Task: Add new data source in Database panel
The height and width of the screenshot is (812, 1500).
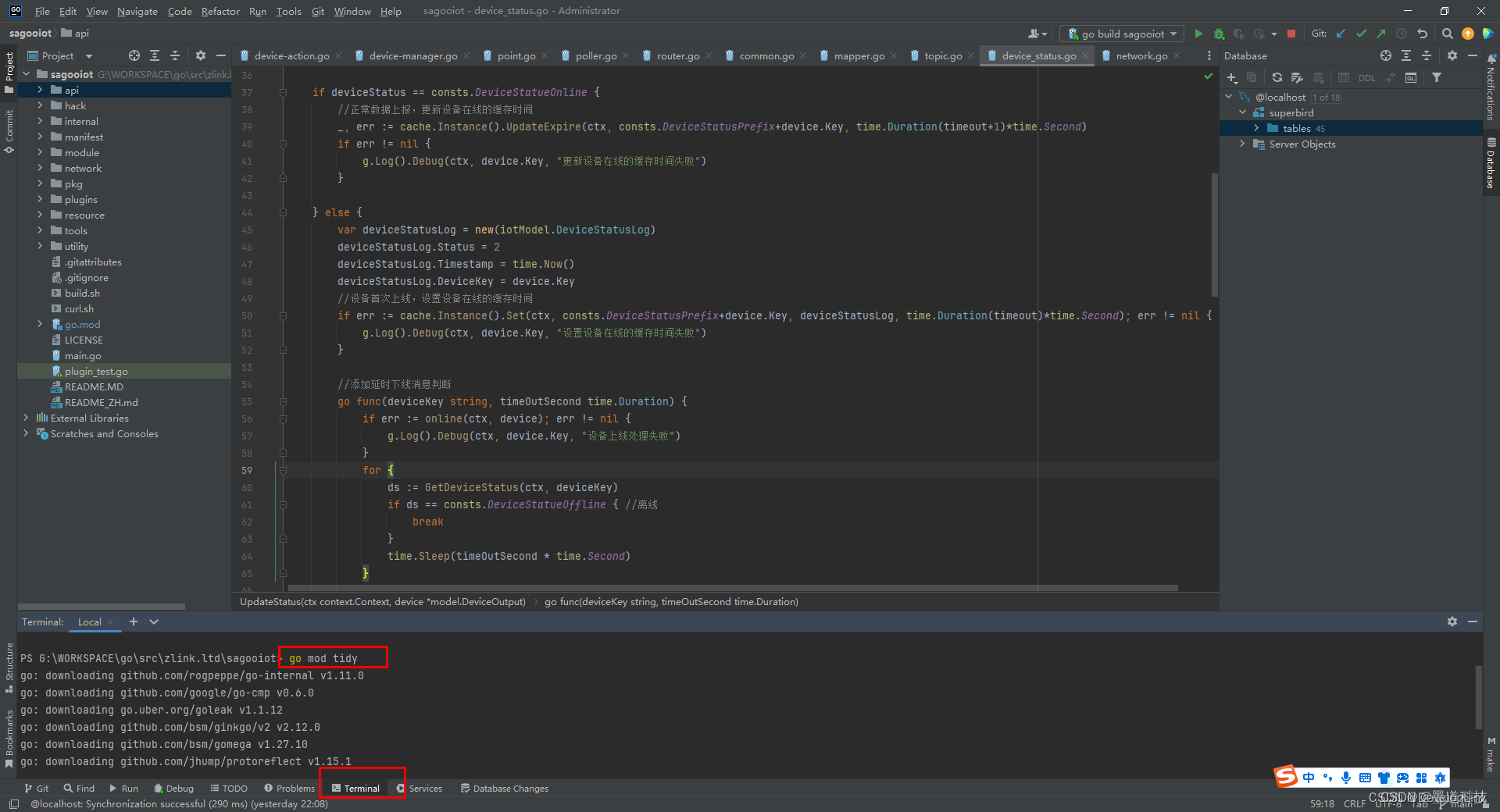Action: click(1232, 77)
